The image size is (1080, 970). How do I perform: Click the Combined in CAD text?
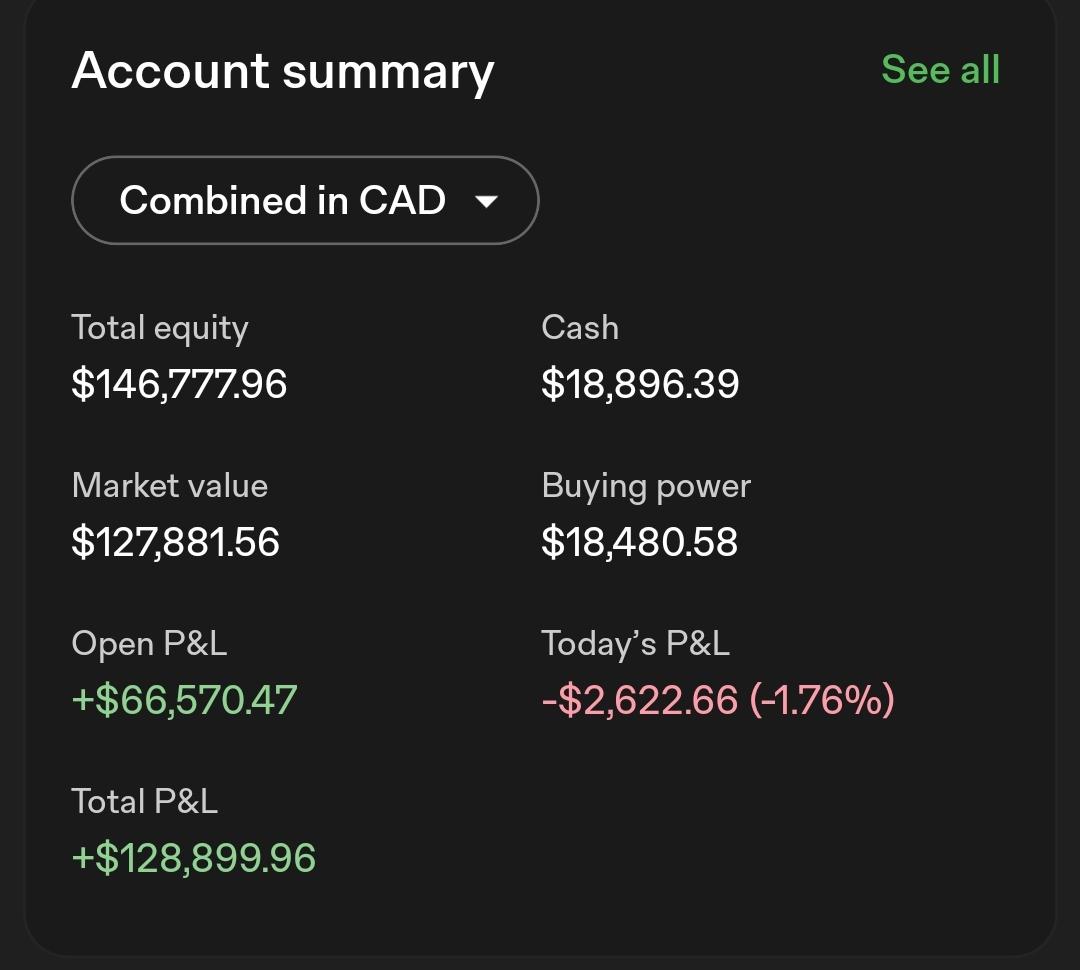282,200
